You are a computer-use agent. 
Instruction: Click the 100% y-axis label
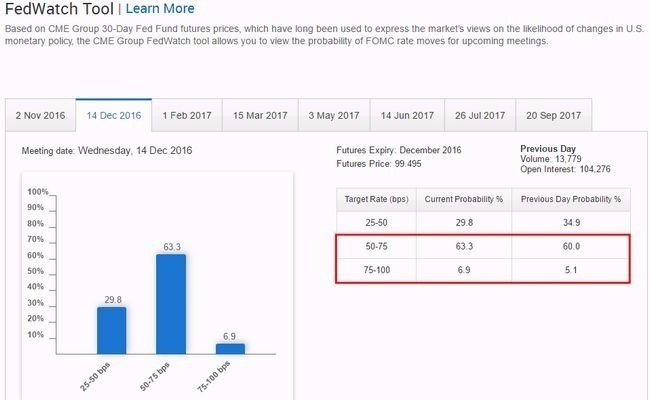38,192
